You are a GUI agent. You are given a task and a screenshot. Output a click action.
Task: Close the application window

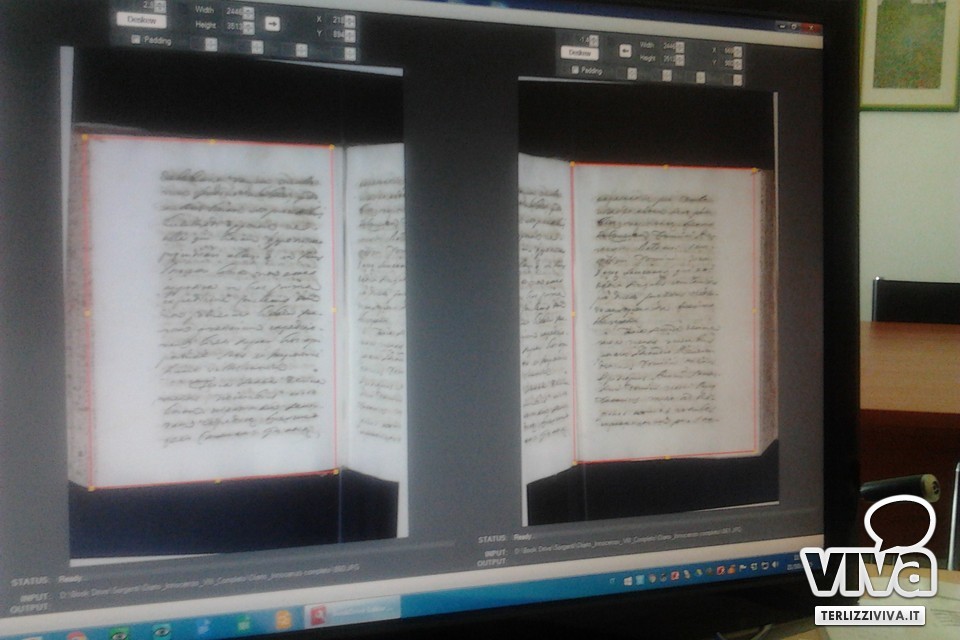pyautogui.click(x=811, y=28)
